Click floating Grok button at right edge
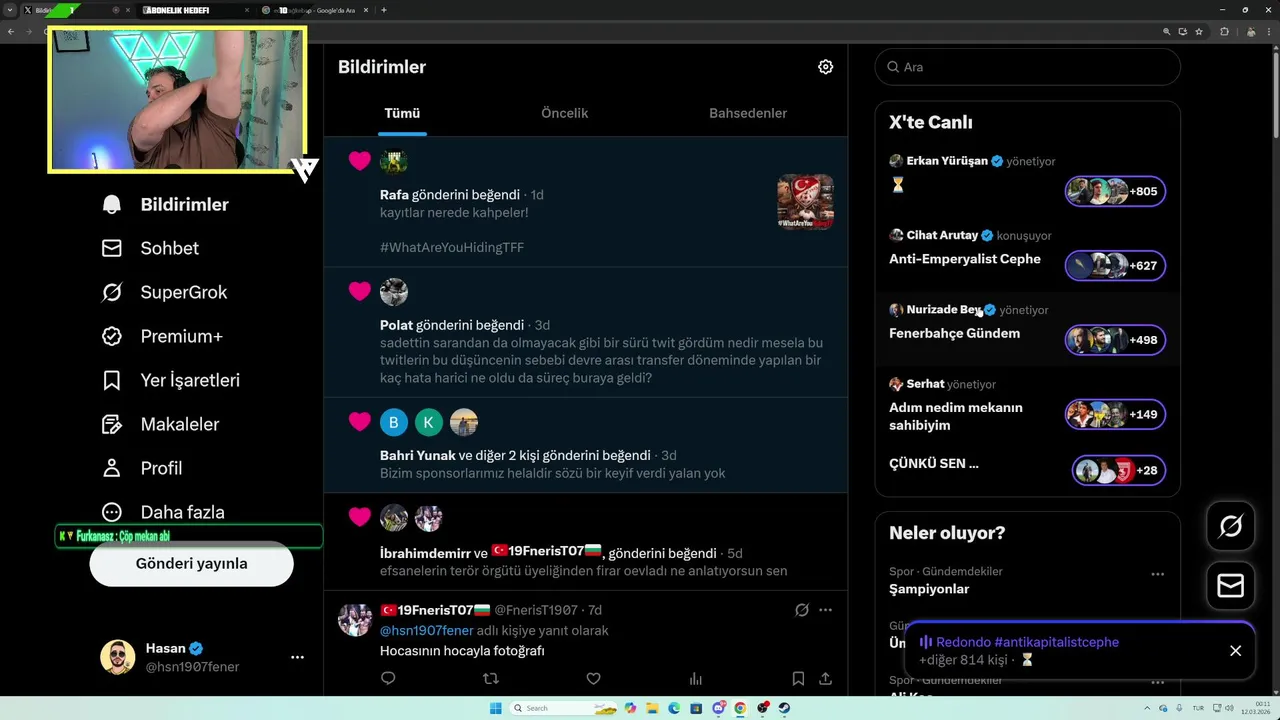1280x720 pixels. [1231, 526]
